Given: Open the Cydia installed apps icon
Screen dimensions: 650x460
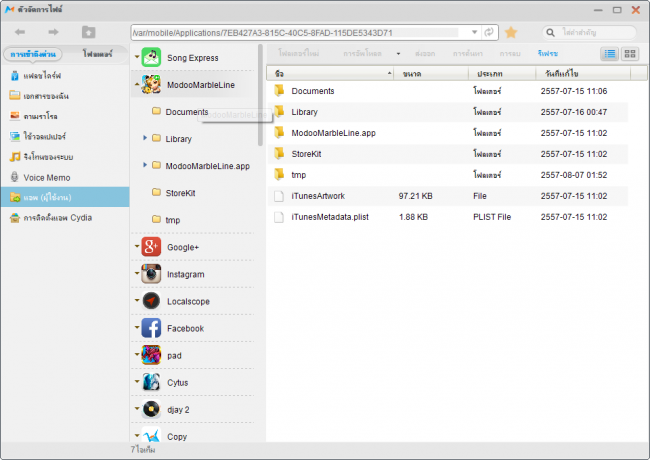Looking at the screenshot, I should 15,218.
